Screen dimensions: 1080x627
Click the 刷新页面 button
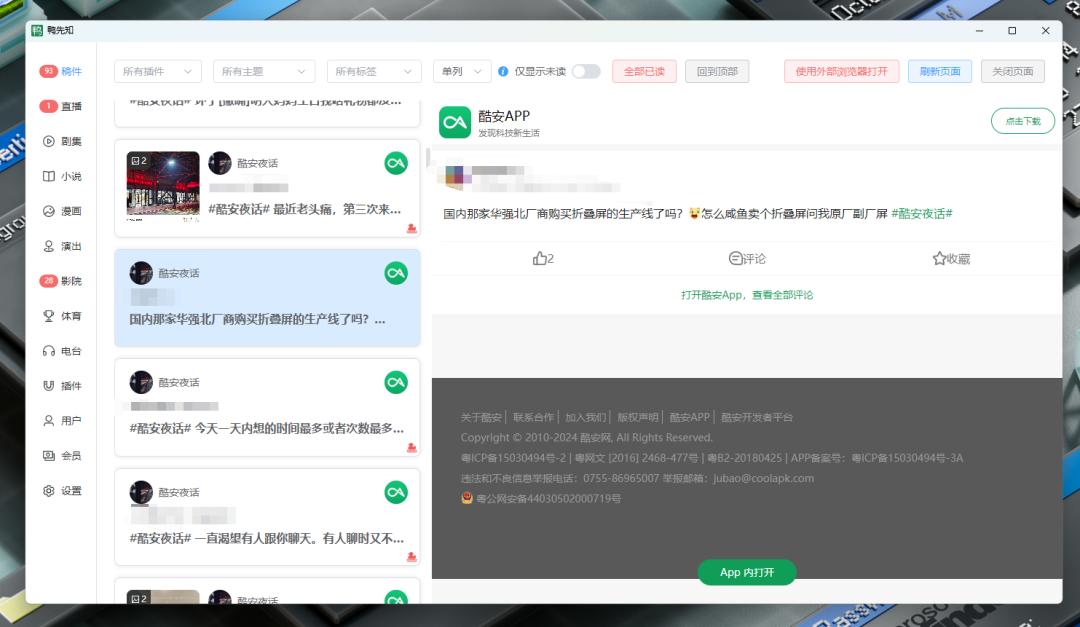pos(939,72)
